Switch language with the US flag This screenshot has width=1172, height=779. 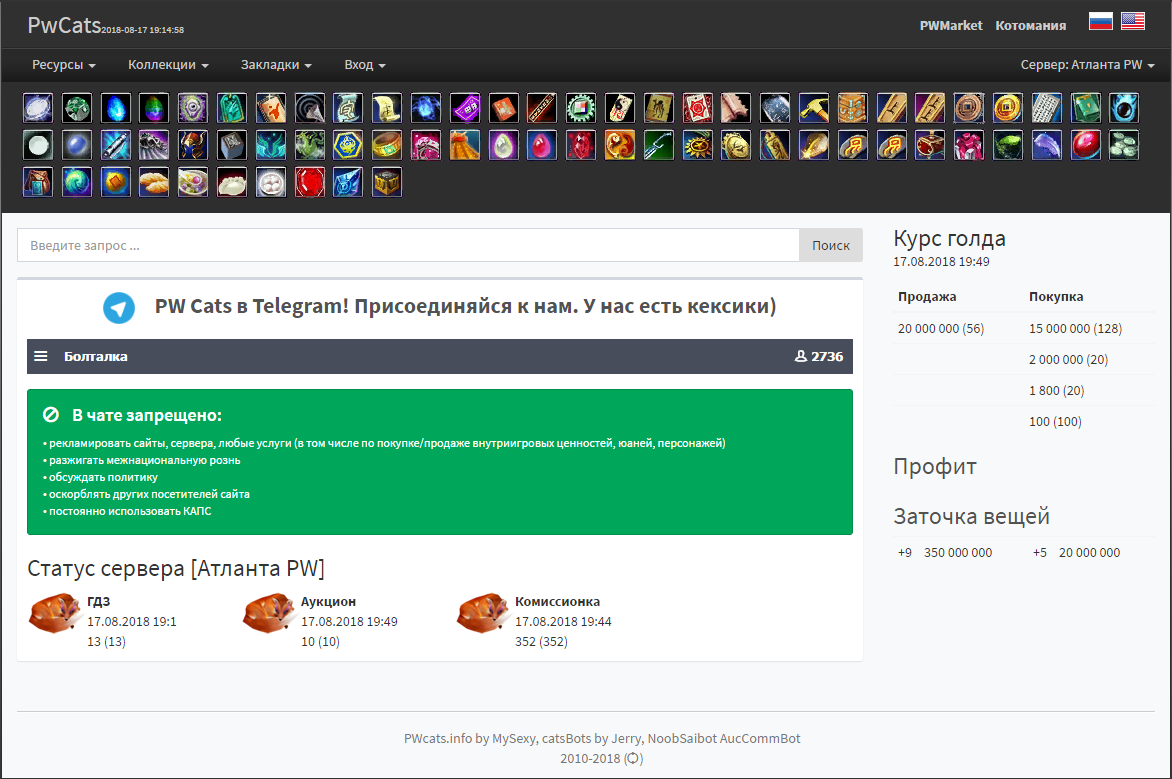(x=1132, y=21)
